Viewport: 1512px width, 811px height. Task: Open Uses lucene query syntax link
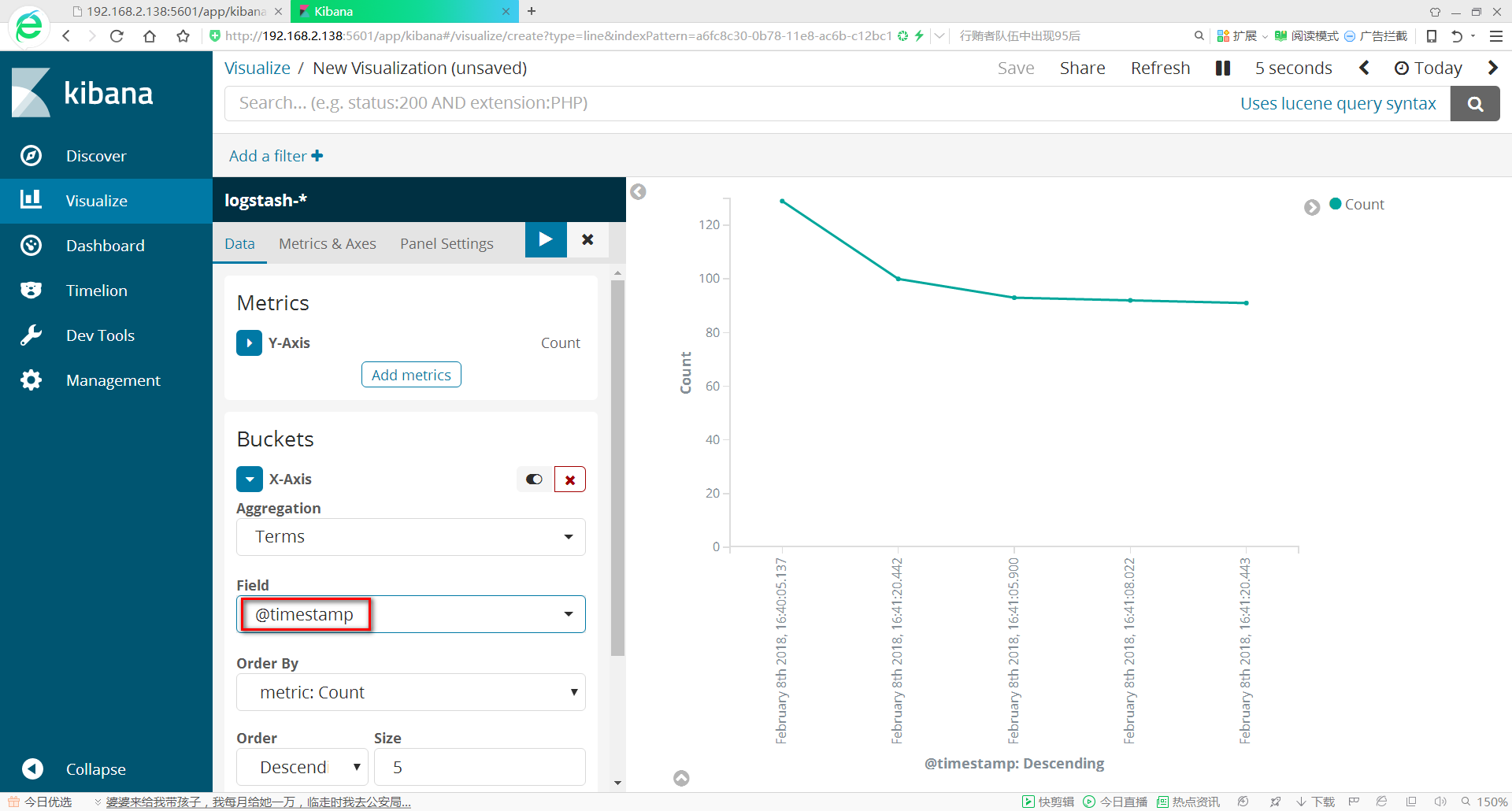(x=1338, y=103)
